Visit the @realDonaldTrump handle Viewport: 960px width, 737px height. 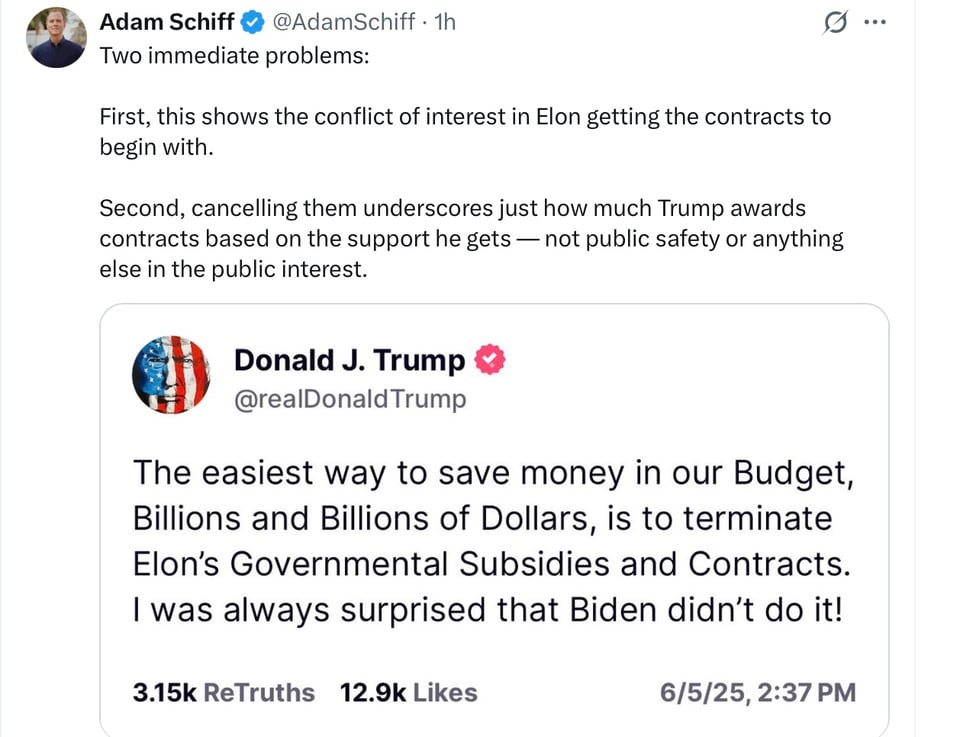[349, 399]
